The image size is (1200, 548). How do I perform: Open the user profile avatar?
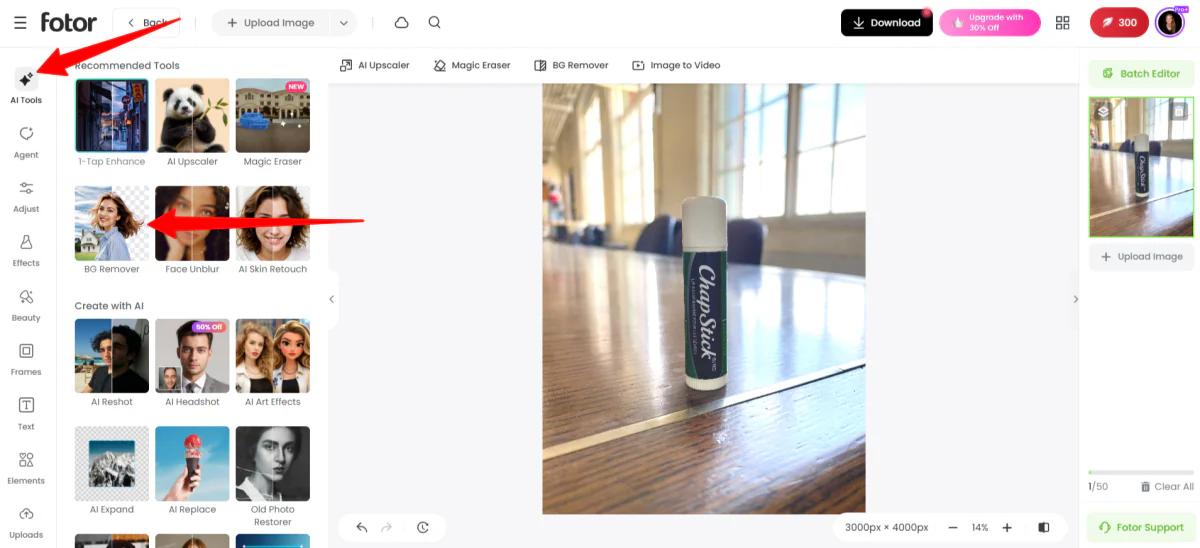[1169, 22]
